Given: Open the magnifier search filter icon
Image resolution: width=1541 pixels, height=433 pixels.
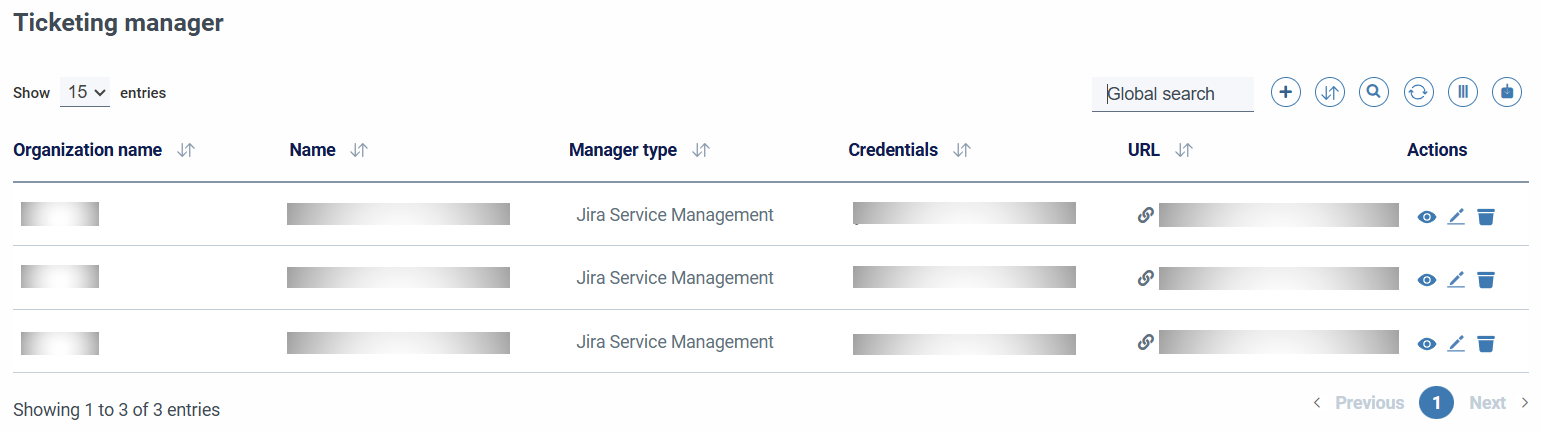Looking at the screenshot, I should click(1374, 92).
